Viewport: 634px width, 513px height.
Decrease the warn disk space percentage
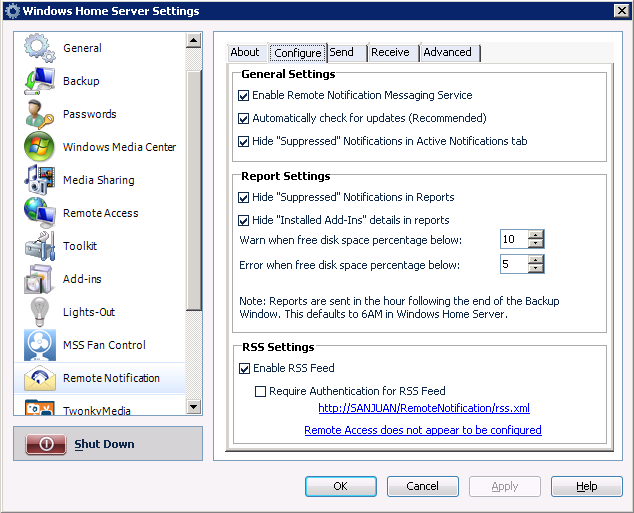click(536, 243)
